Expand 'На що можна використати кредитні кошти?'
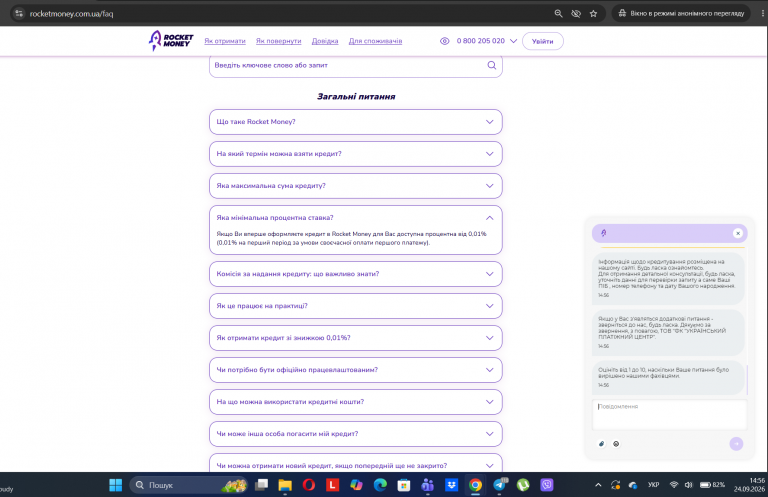768x497 pixels. point(356,402)
